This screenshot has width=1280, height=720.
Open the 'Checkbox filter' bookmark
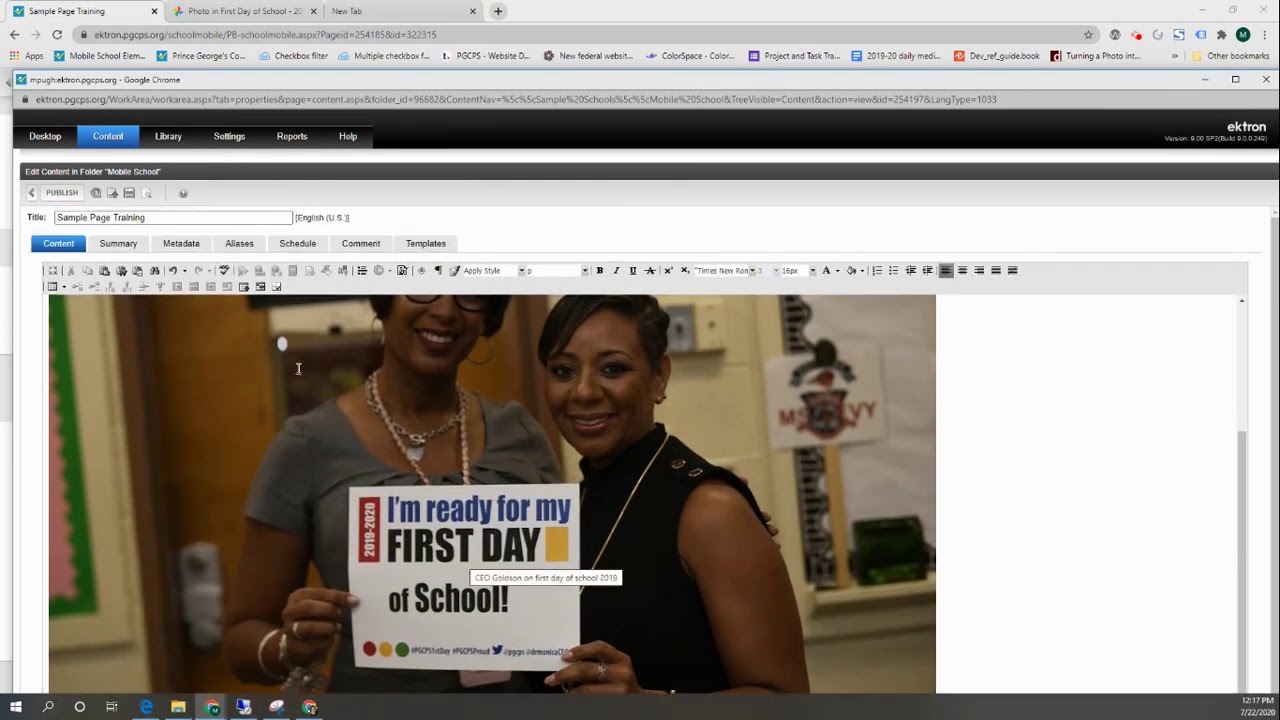tap(293, 56)
